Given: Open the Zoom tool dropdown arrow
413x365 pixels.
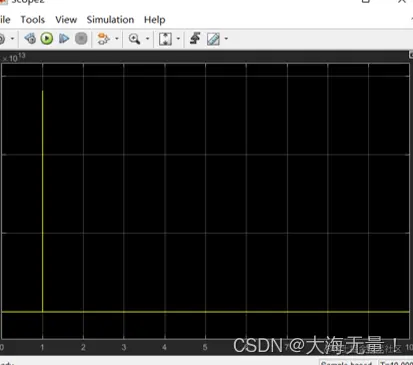Looking at the screenshot, I should [147, 39].
